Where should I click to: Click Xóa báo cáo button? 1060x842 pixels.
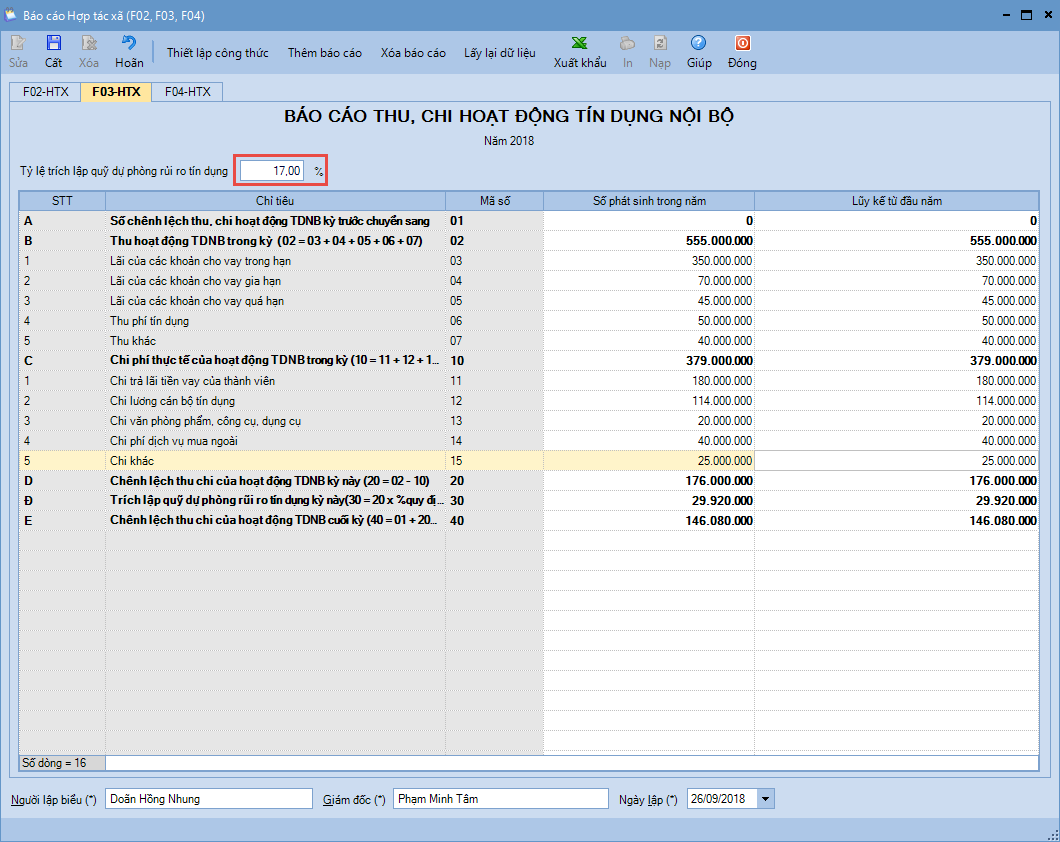tap(413, 53)
